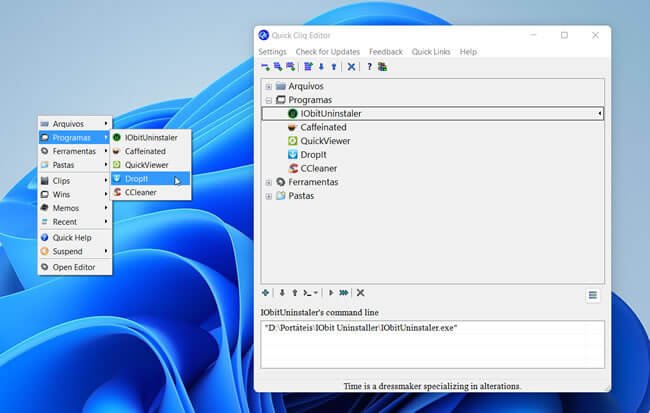
Task: Select Ferramentas in the editor tree
Action: [313, 182]
